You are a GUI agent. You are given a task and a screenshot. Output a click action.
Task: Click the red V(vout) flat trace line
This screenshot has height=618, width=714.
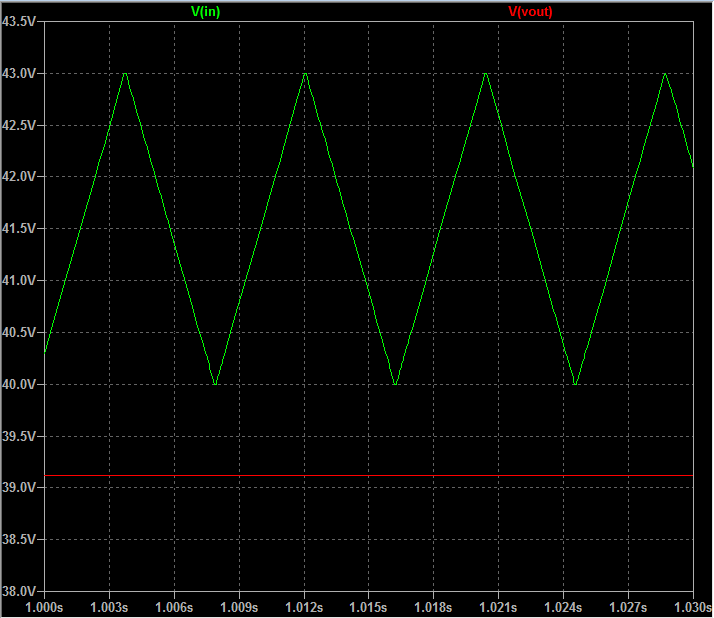point(369,475)
